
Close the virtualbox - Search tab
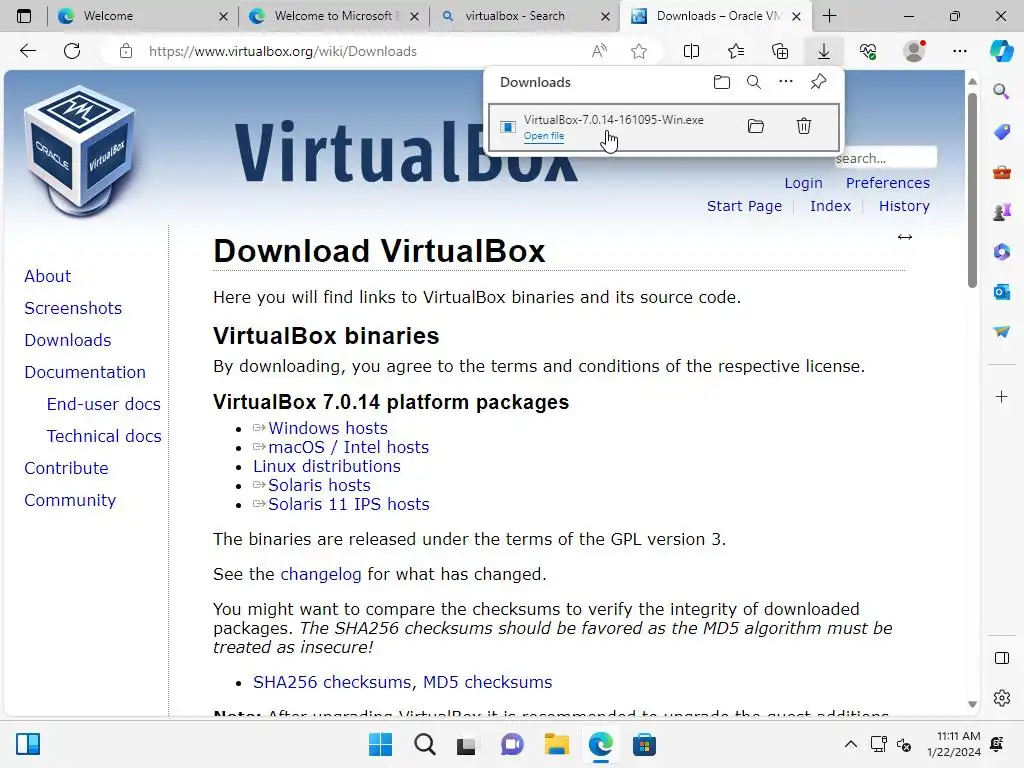point(605,16)
